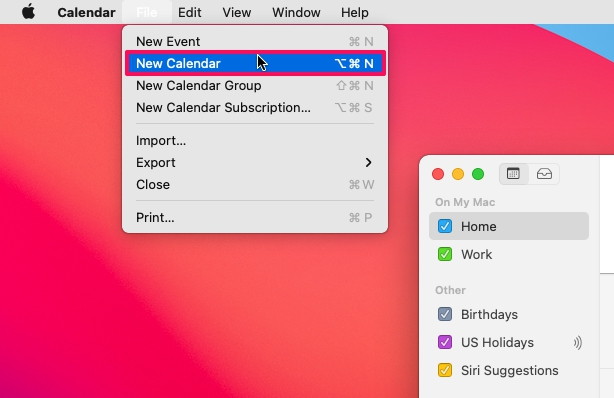Select the Siri Suggestions calendar name
Viewport: 614px width, 398px height.
pyautogui.click(x=509, y=371)
